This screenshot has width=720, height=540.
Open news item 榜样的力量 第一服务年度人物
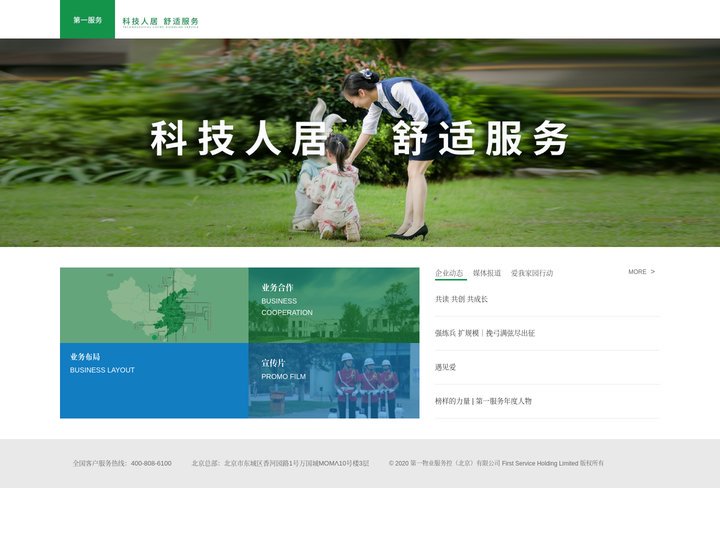pyautogui.click(x=483, y=401)
